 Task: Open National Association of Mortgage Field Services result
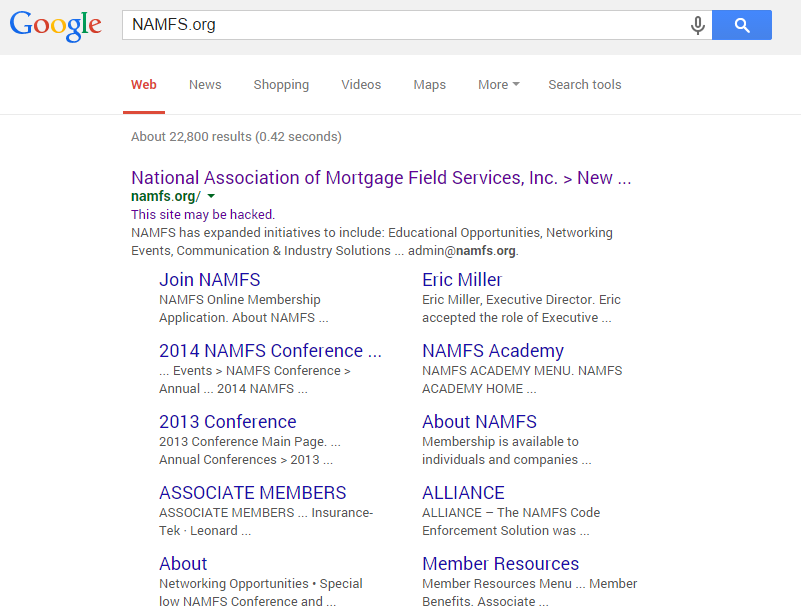point(381,178)
